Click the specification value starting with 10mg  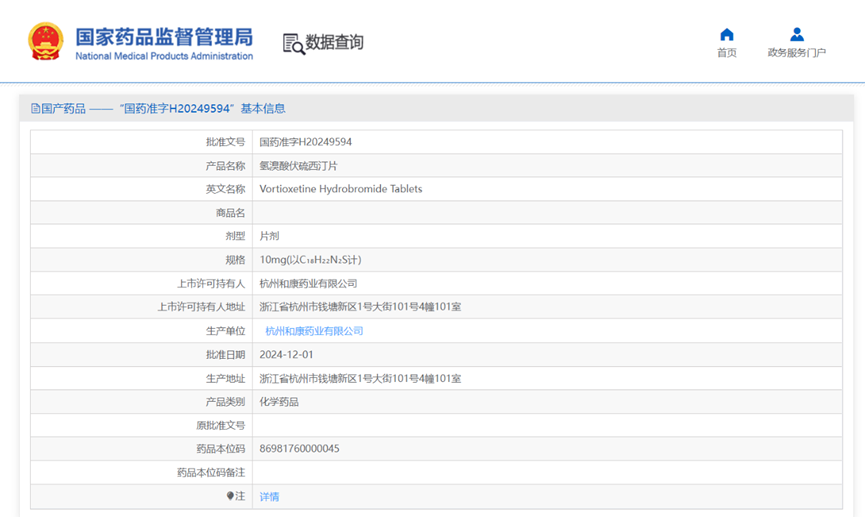(310, 260)
